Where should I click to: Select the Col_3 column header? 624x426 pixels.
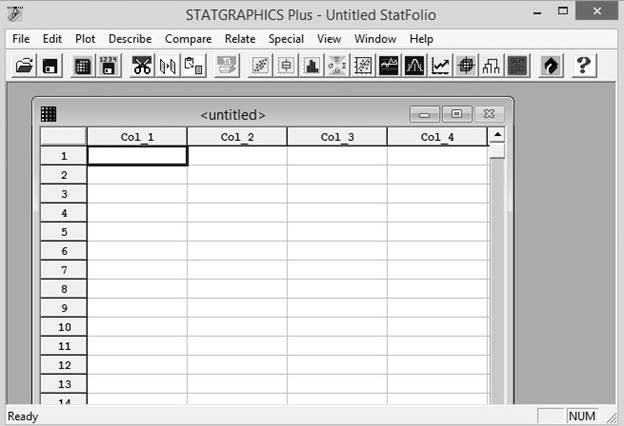337,137
